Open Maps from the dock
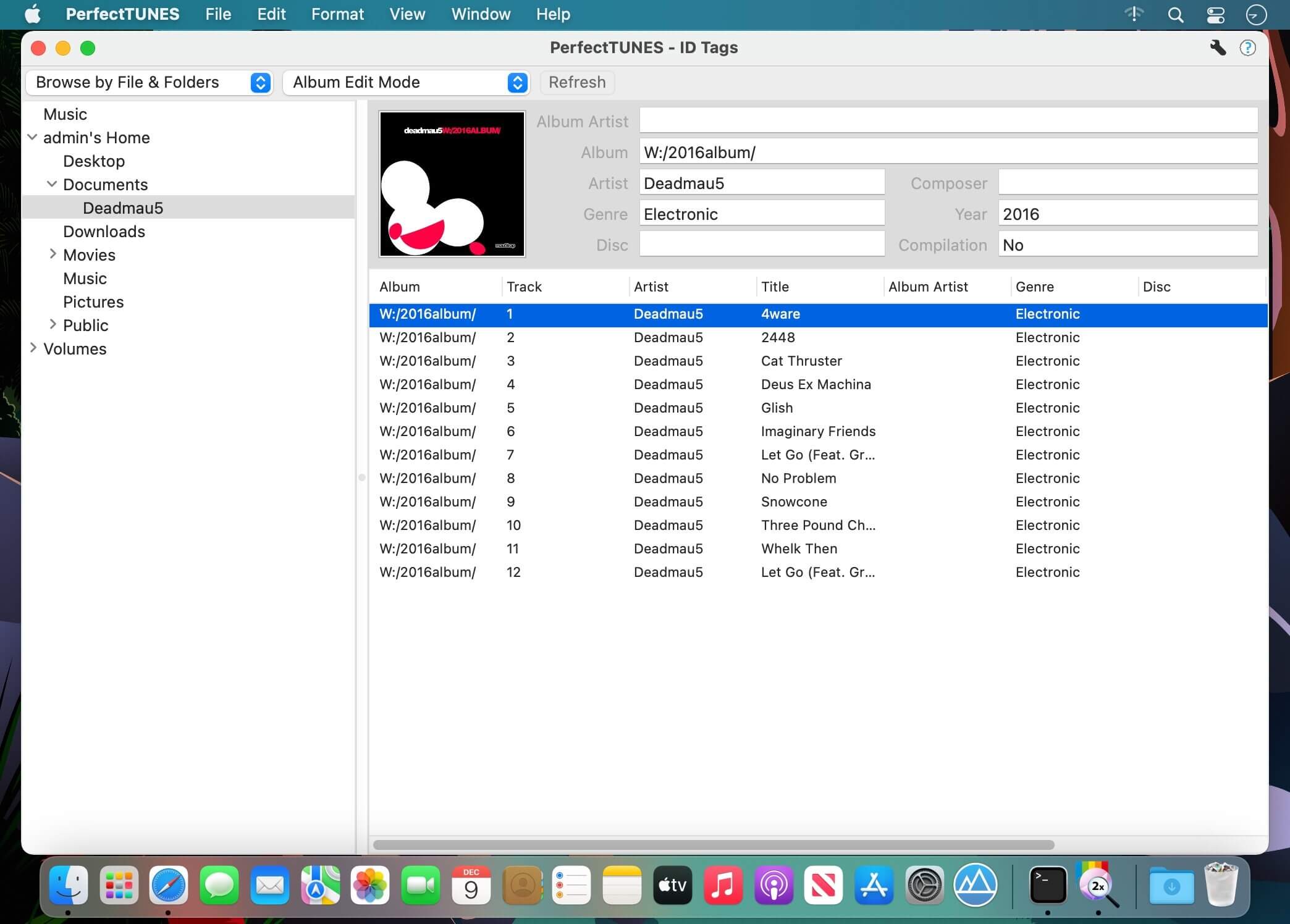This screenshot has width=1290, height=924. pyautogui.click(x=320, y=885)
